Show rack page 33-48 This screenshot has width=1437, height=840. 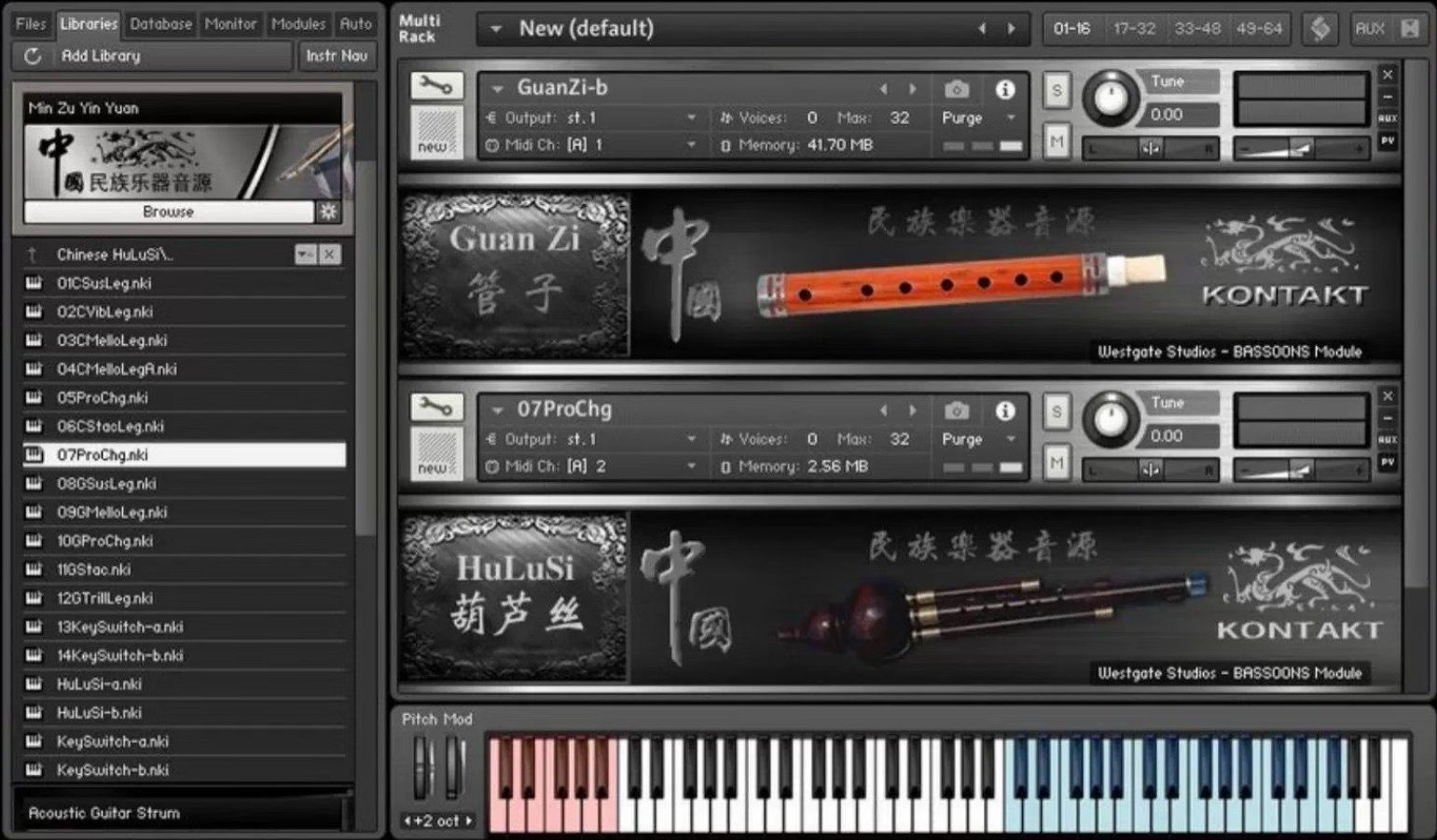point(1197,29)
